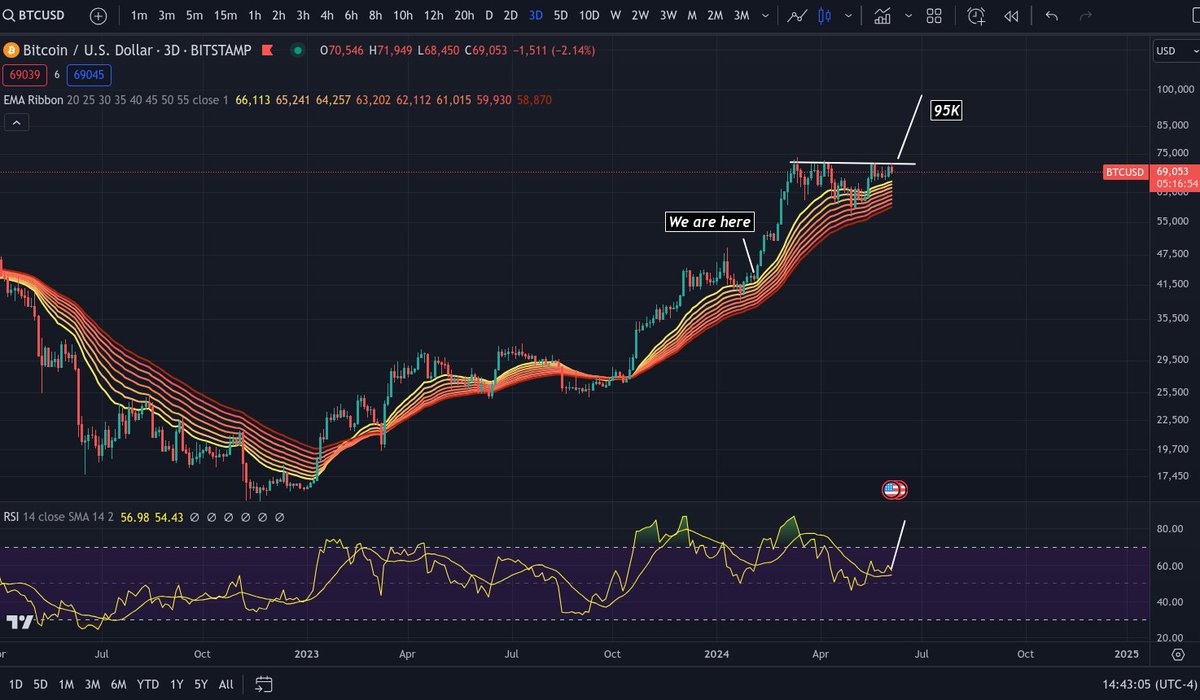Expand the chart style dropdown arrow

pos(848,15)
